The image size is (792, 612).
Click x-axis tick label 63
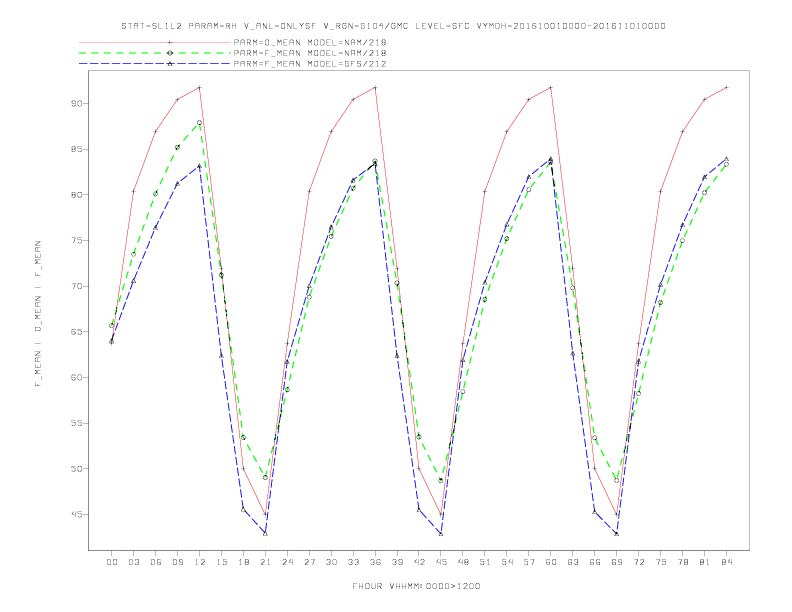(x=573, y=562)
